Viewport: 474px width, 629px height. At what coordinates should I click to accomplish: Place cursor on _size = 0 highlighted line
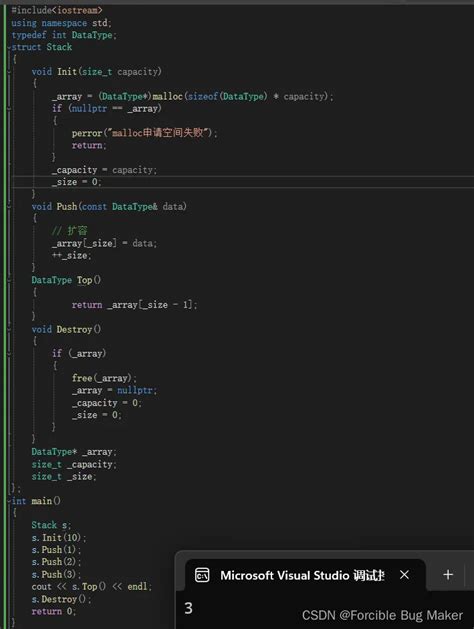[76, 182]
